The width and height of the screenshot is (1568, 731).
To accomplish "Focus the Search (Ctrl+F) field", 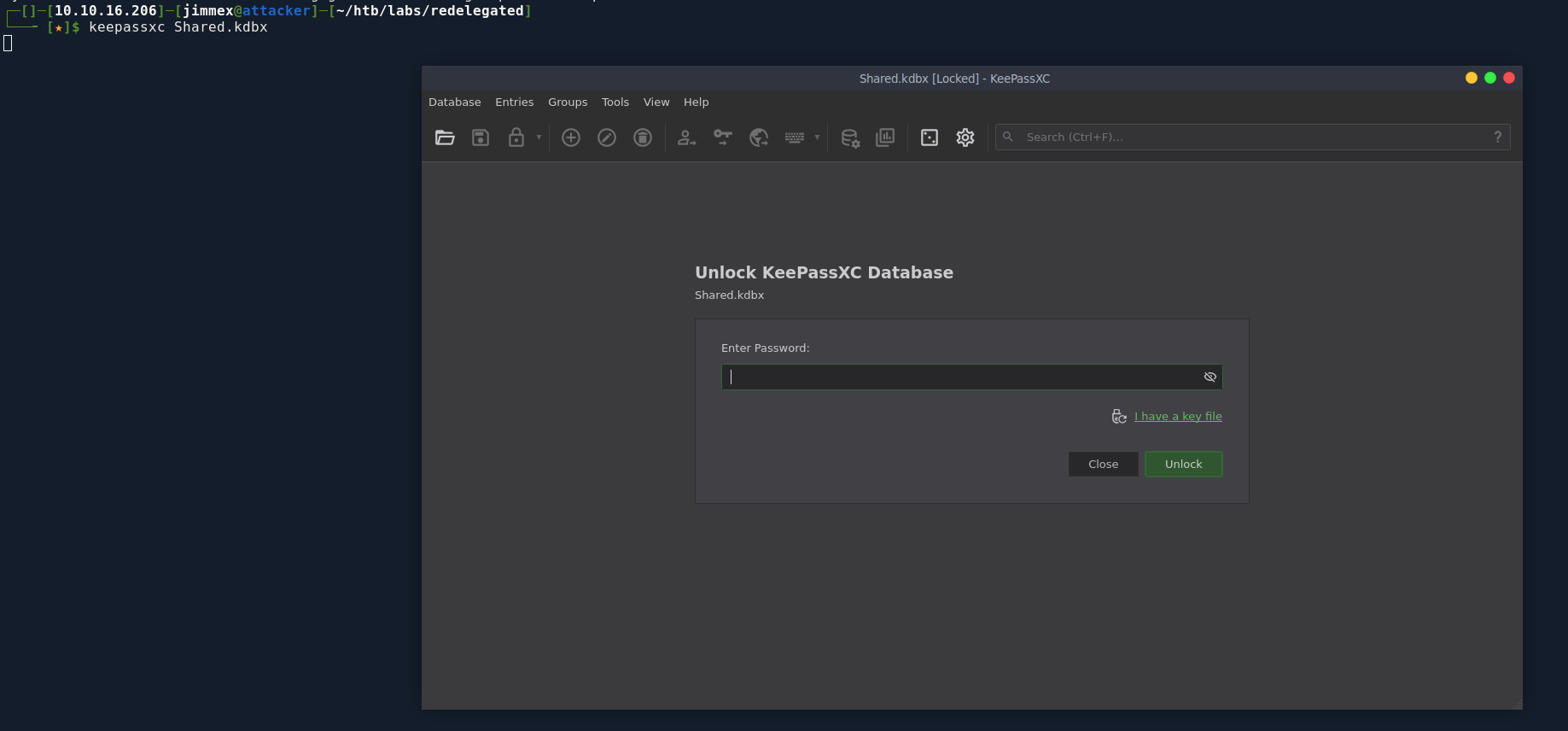I will (1252, 137).
